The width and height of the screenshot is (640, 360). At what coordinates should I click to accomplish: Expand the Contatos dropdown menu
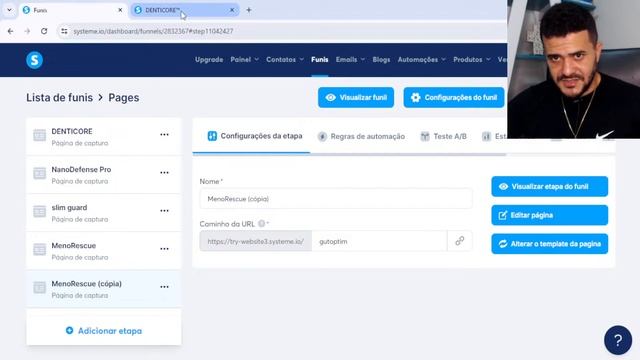pos(285,60)
